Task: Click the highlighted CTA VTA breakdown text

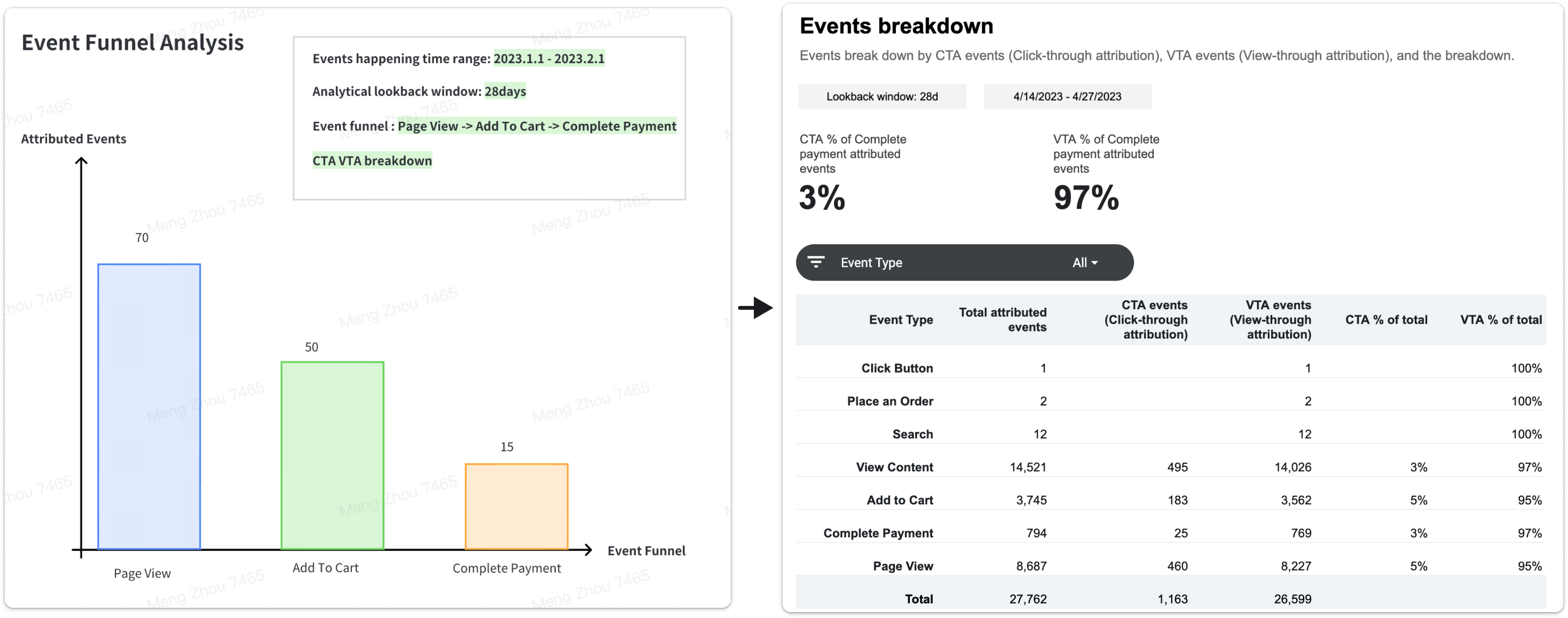Action: point(372,161)
